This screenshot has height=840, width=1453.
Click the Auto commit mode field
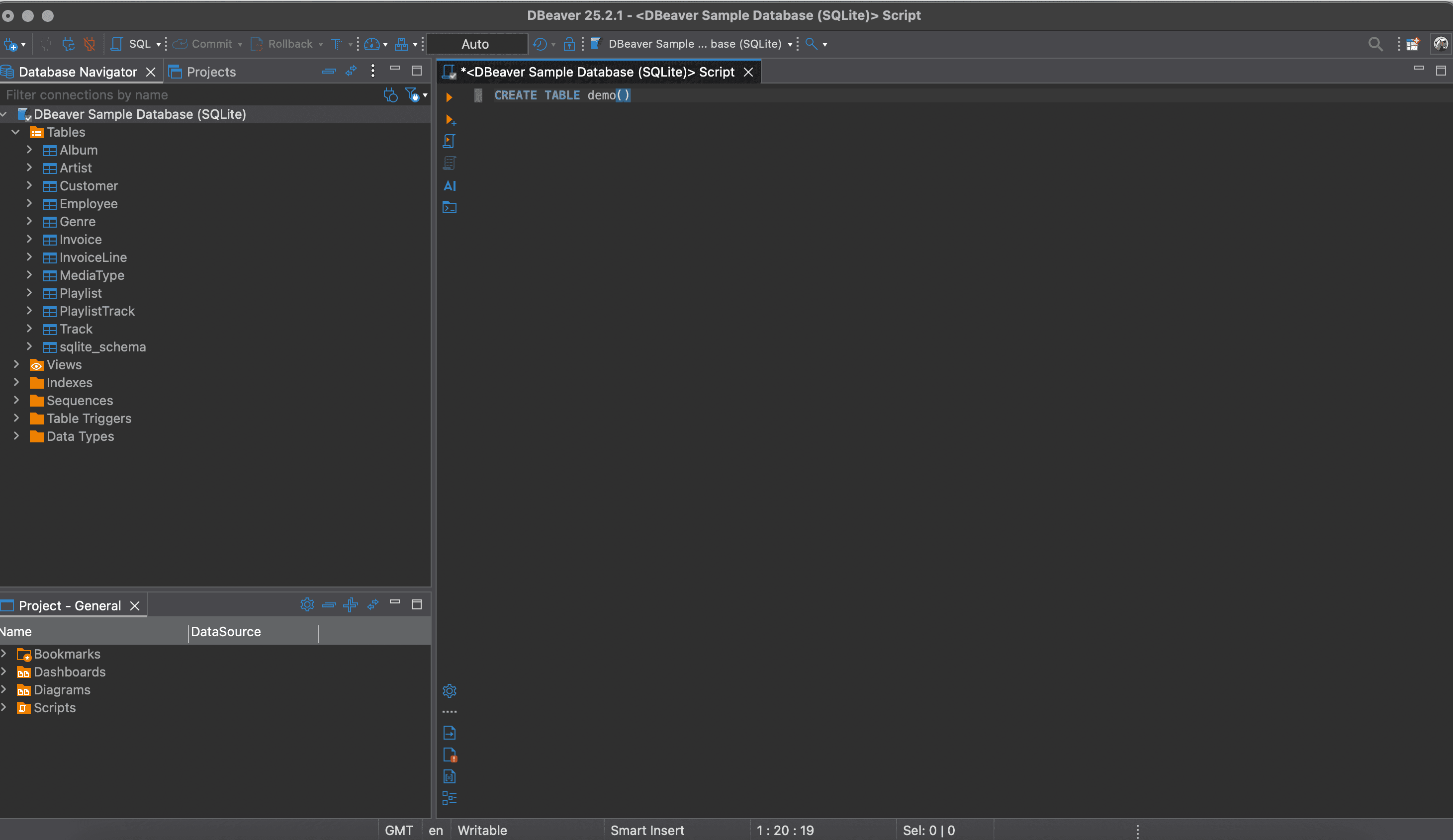476,44
